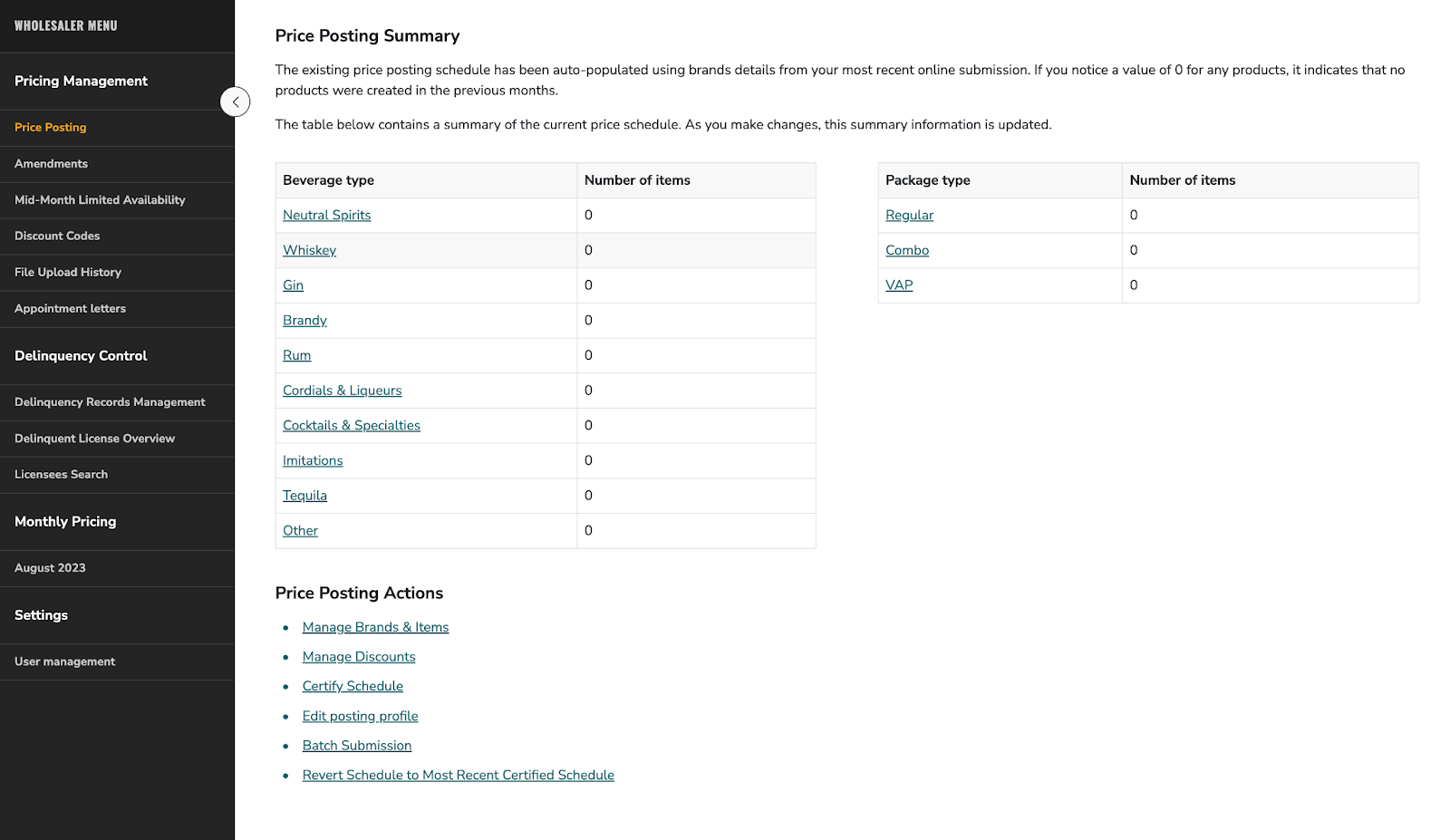Open the Whiskey beverage type
This screenshot has height=840, width=1450.
pos(309,250)
